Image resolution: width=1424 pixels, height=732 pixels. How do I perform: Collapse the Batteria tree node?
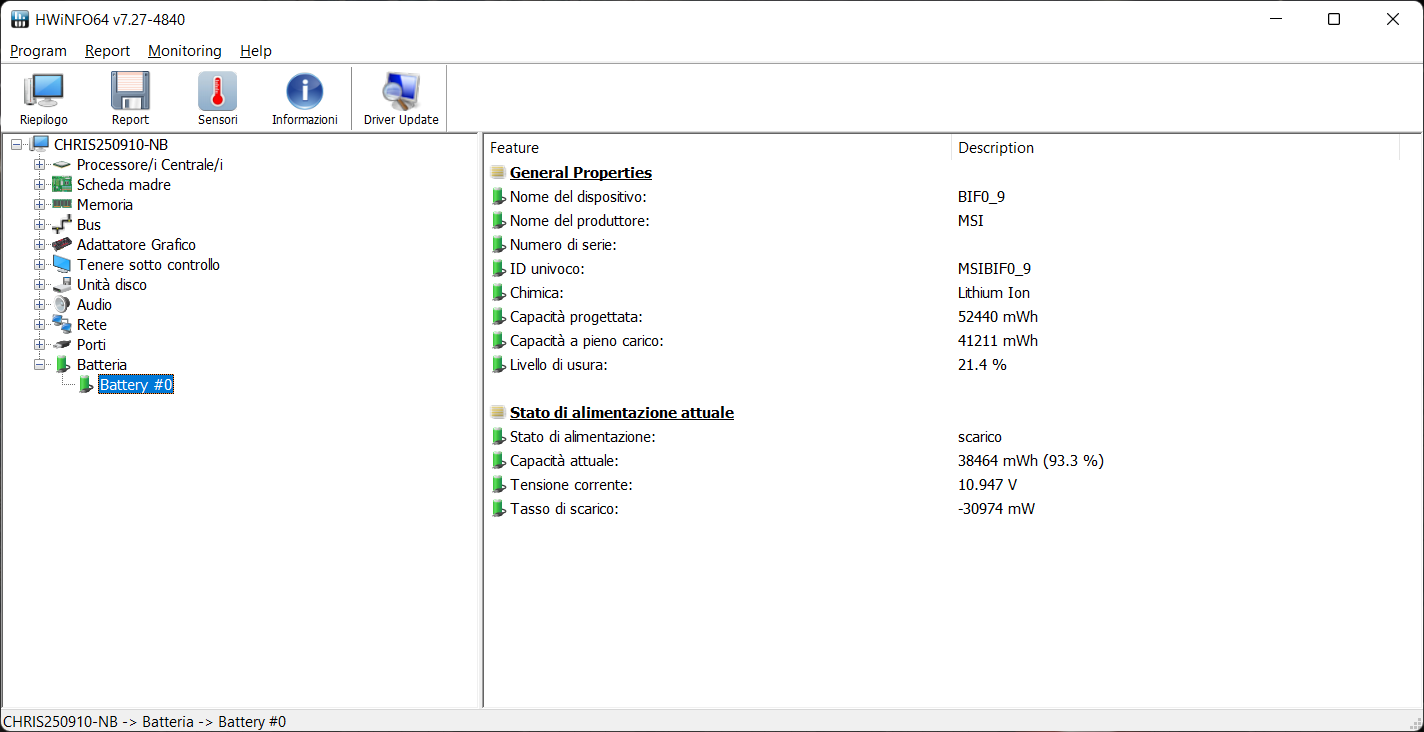pyautogui.click(x=39, y=365)
